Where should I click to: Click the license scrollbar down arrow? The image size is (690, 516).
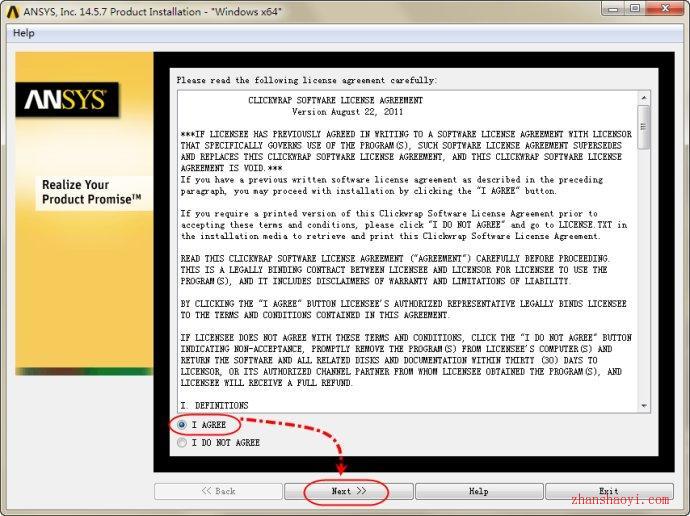644,406
